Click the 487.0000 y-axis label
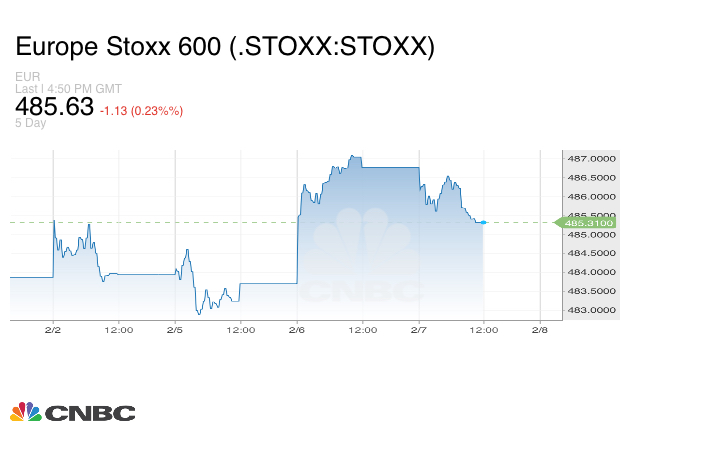This screenshot has width=720, height=450. point(590,158)
